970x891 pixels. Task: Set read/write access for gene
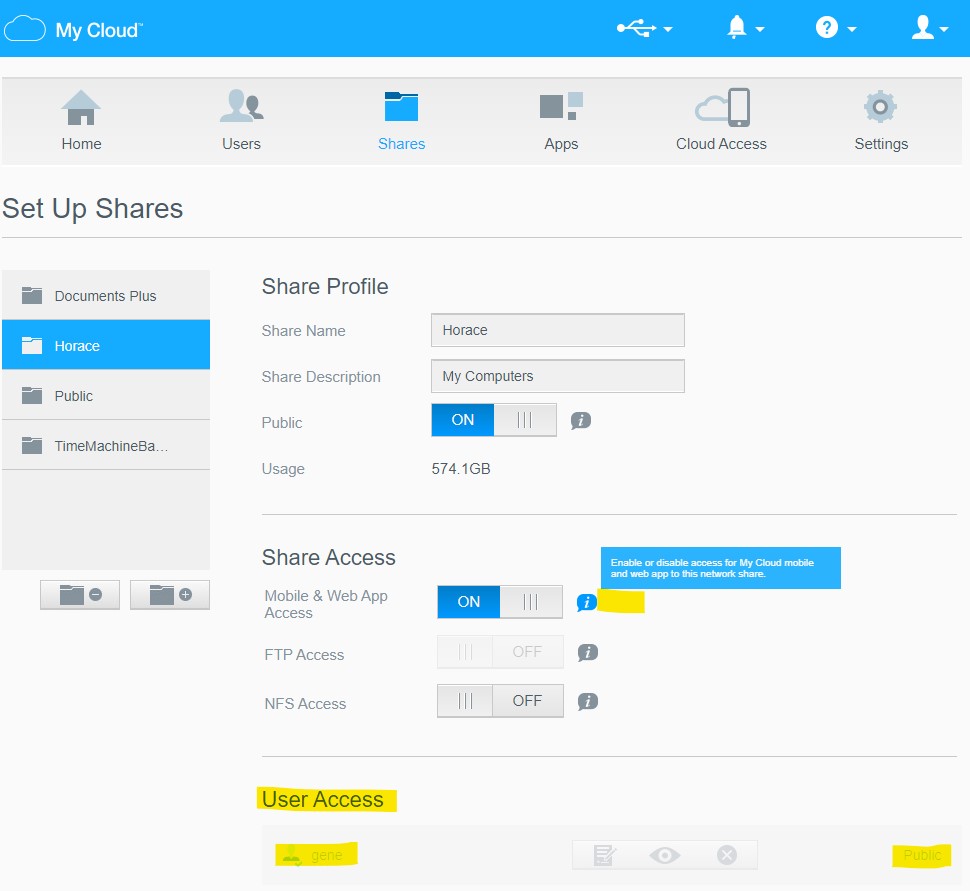(604, 855)
